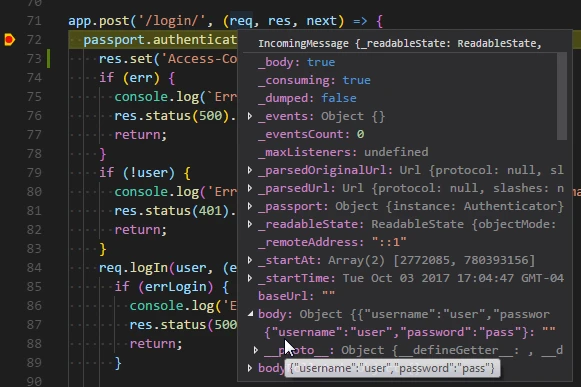Expand the _startAt Array entry
The width and height of the screenshot is (581, 387).
pyautogui.click(x=250, y=260)
